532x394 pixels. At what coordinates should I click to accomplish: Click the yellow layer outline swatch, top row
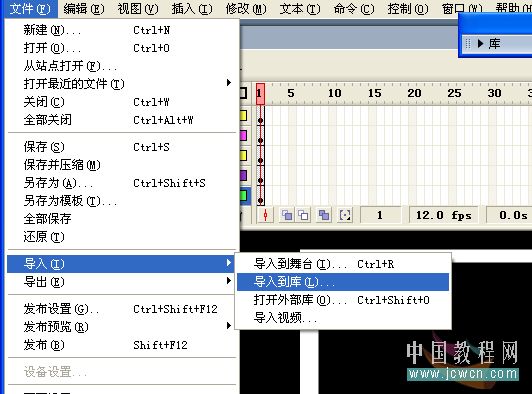tap(244, 116)
